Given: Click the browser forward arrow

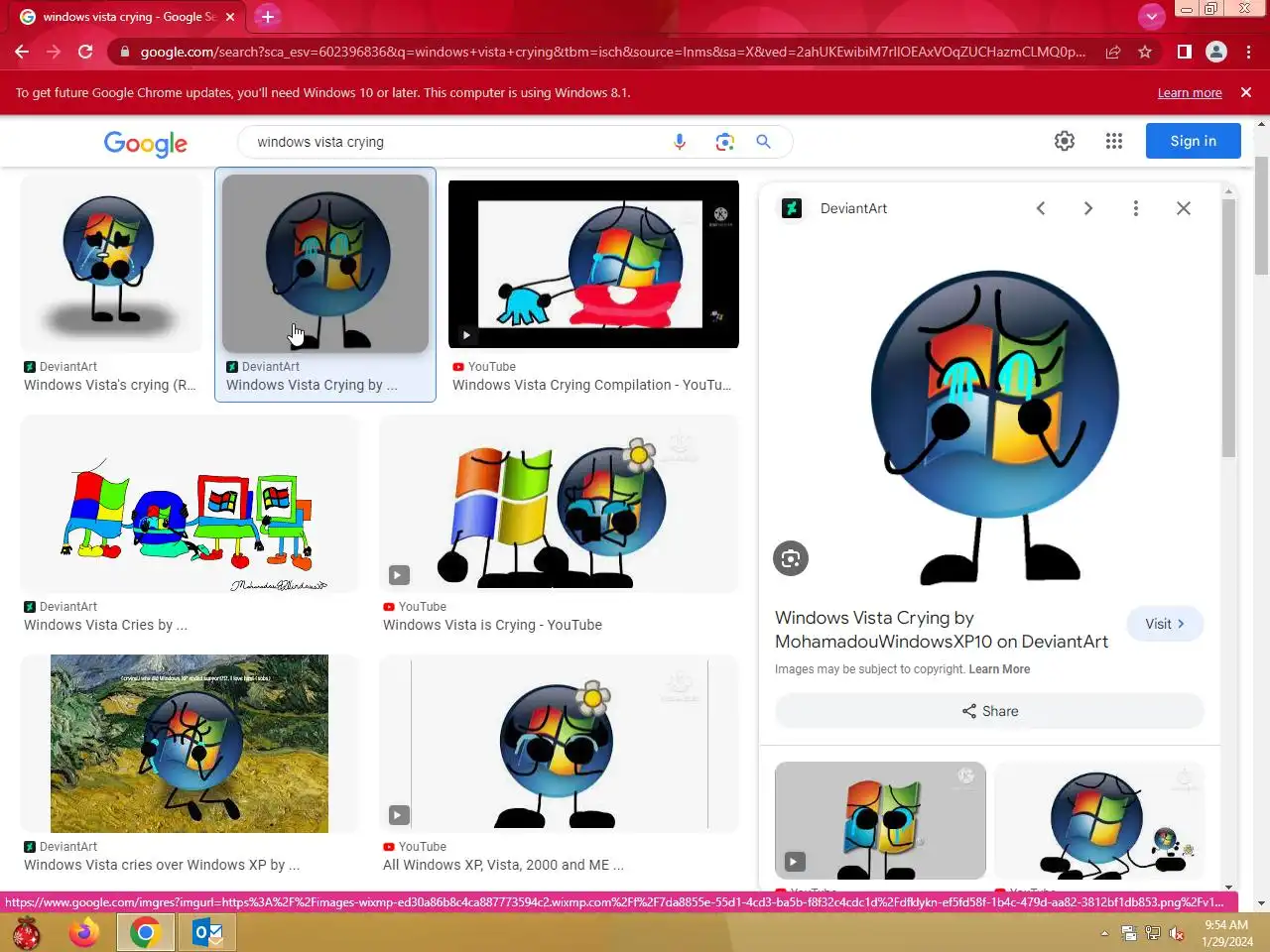Looking at the screenshot, I should coord(54,52).
